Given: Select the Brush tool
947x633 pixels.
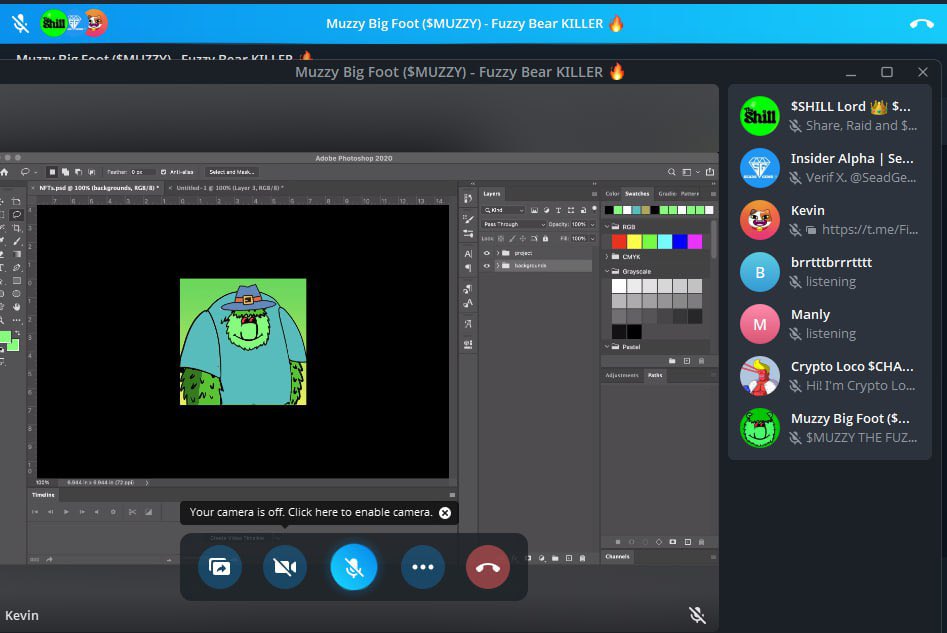Looking at the screenshot, I should tap(16, 241).
